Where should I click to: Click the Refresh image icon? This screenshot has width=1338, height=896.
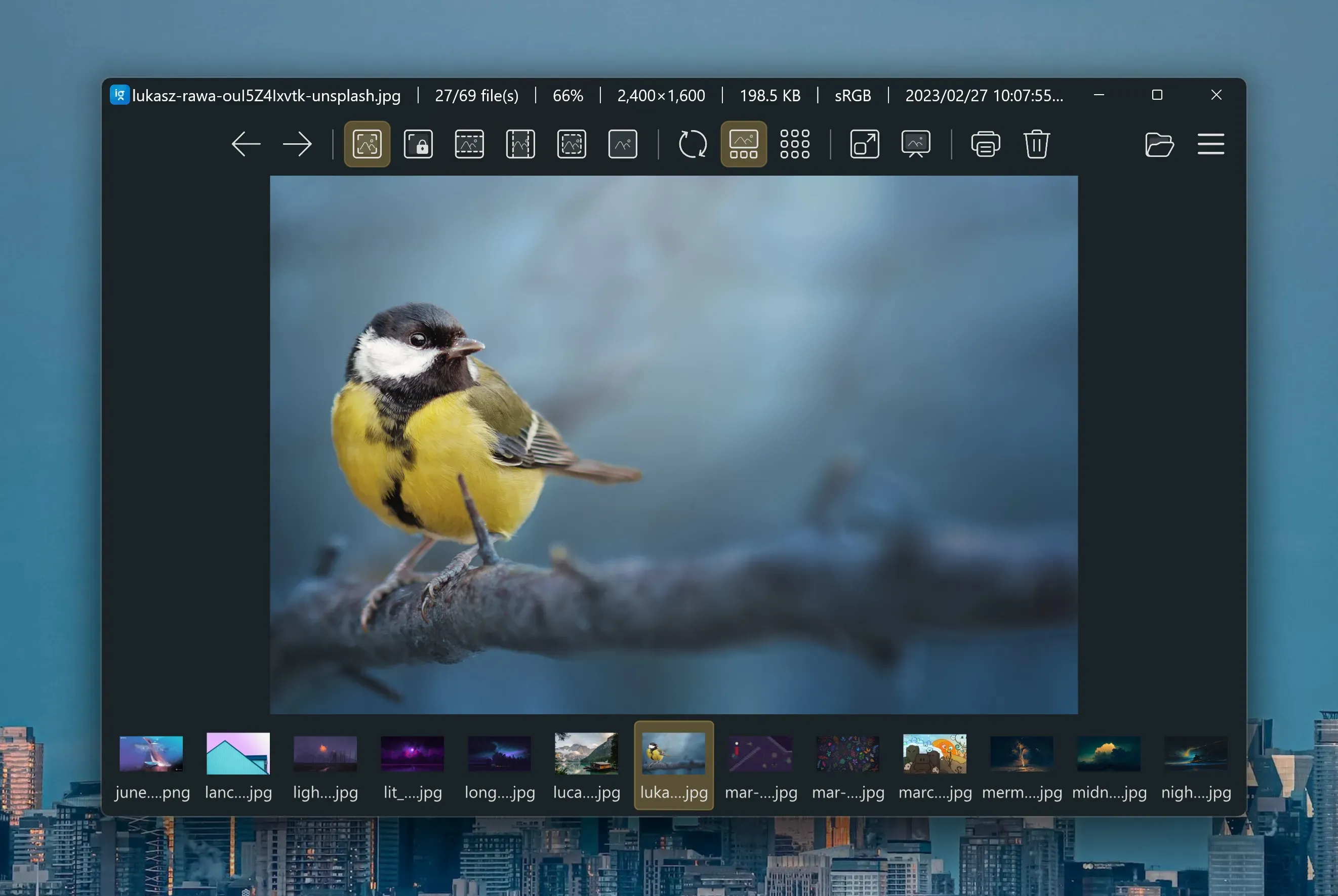(693, 144)
